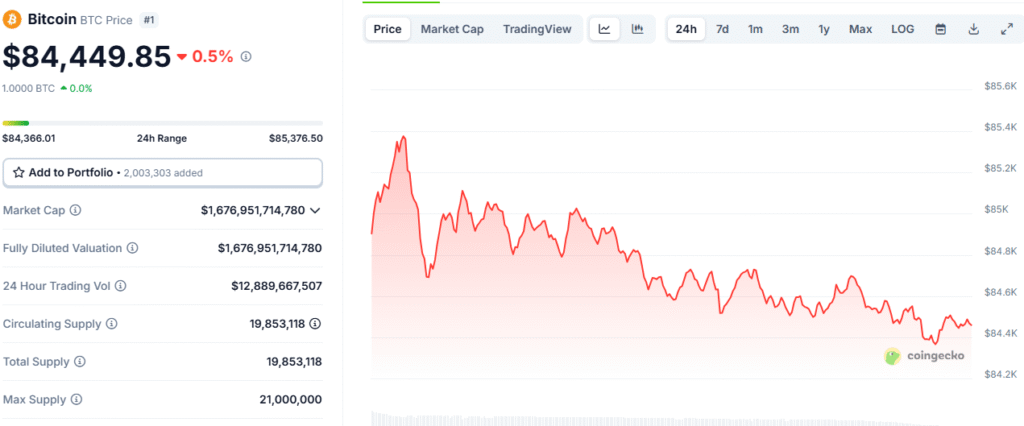1024x426 pixels.
Task: Click the orange Bitcoin logo icon
Action: [12, 20]
